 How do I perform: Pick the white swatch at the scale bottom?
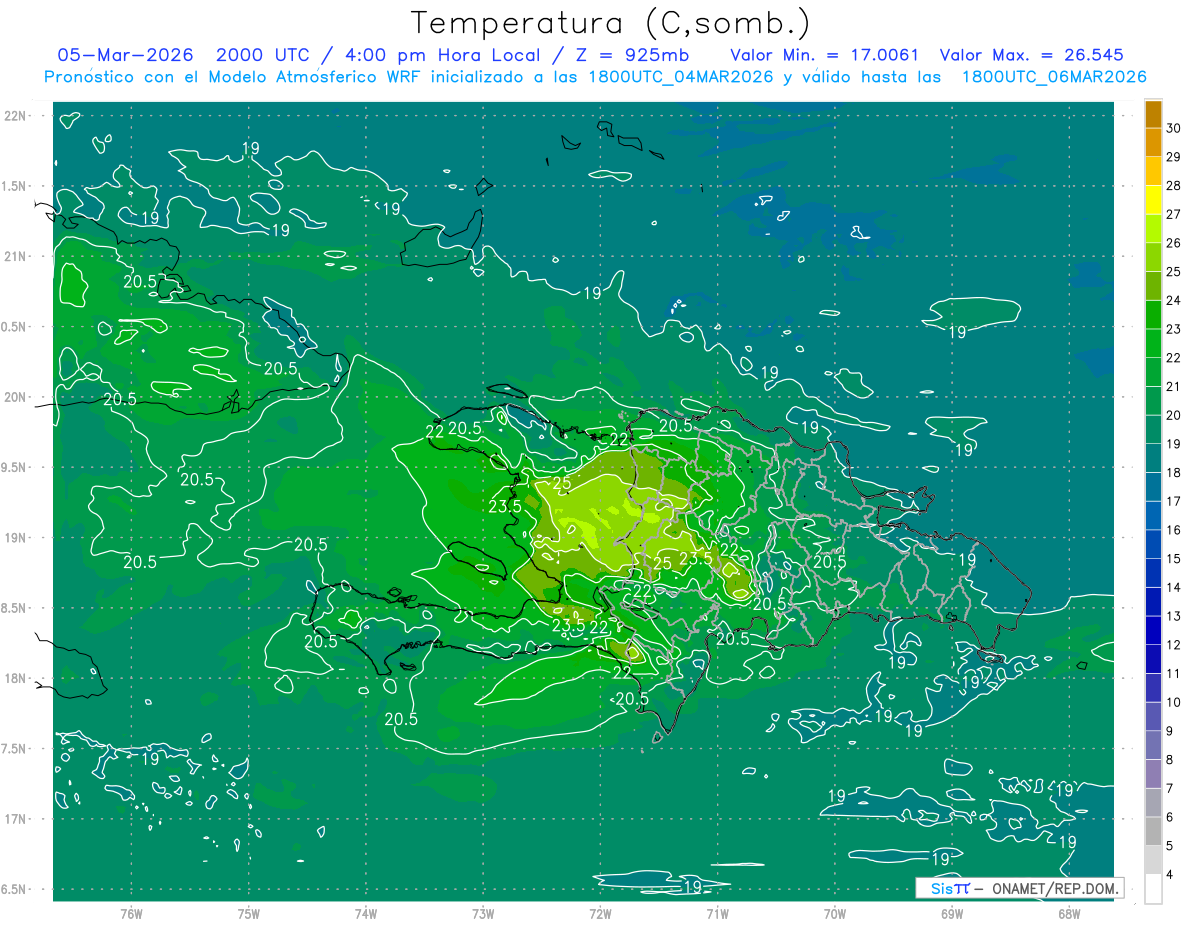click(1153, 889)
